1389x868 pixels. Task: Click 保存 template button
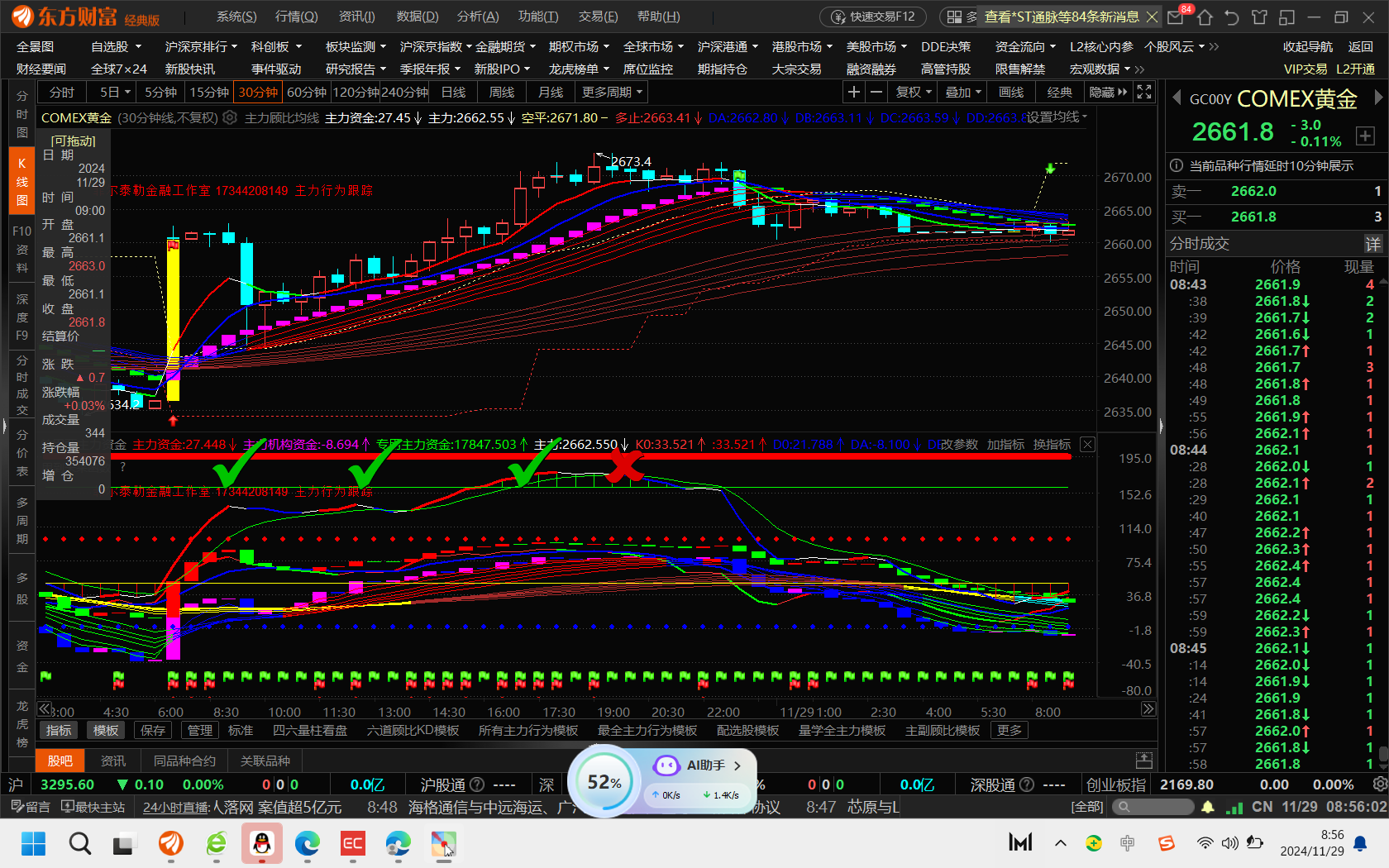coord(153,731)
